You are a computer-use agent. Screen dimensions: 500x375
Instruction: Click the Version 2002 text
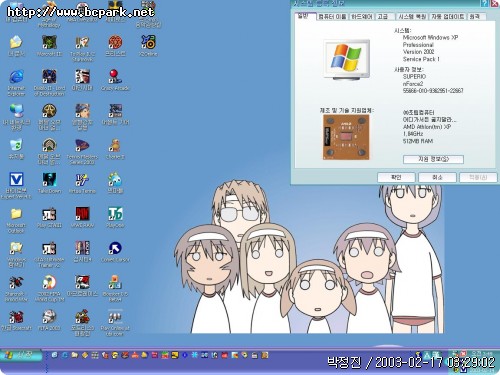(x=418, y=52)
